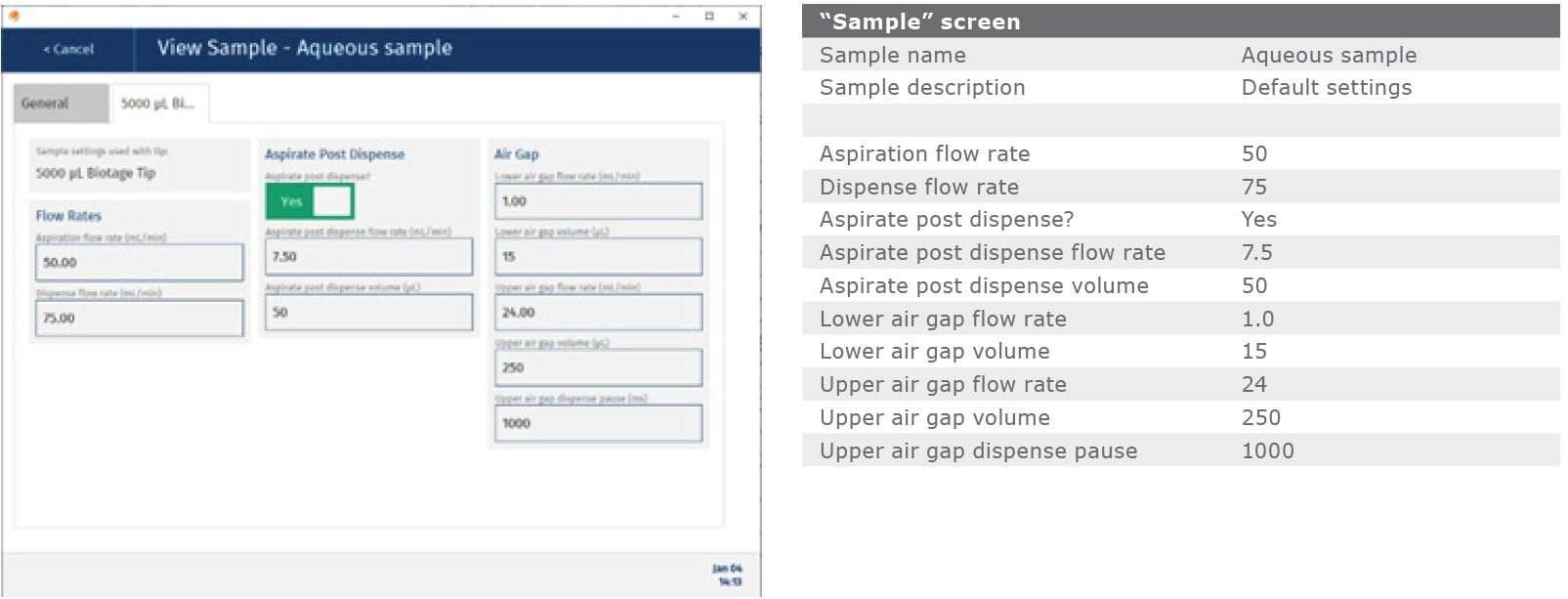This screenshot has width=1568, height=599.
Task: Minimize the View Sample window
Action: point(676,16)
